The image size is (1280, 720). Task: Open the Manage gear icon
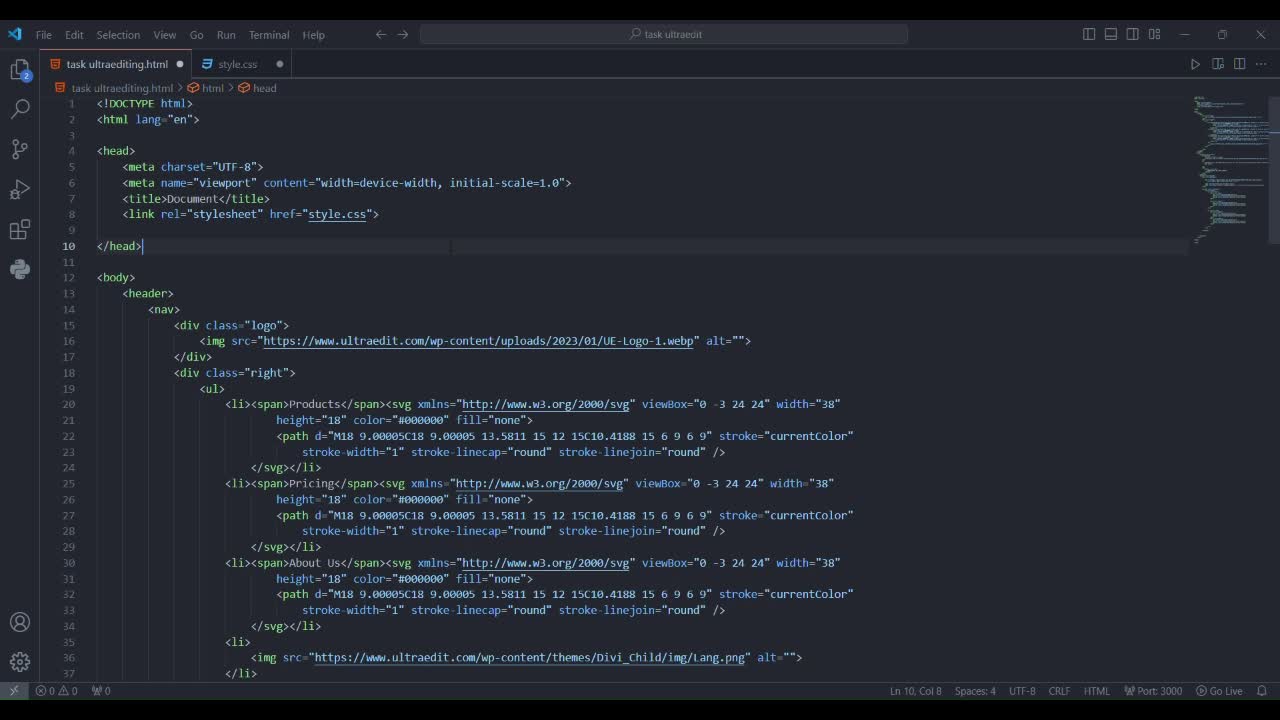(x=19, y=662)
